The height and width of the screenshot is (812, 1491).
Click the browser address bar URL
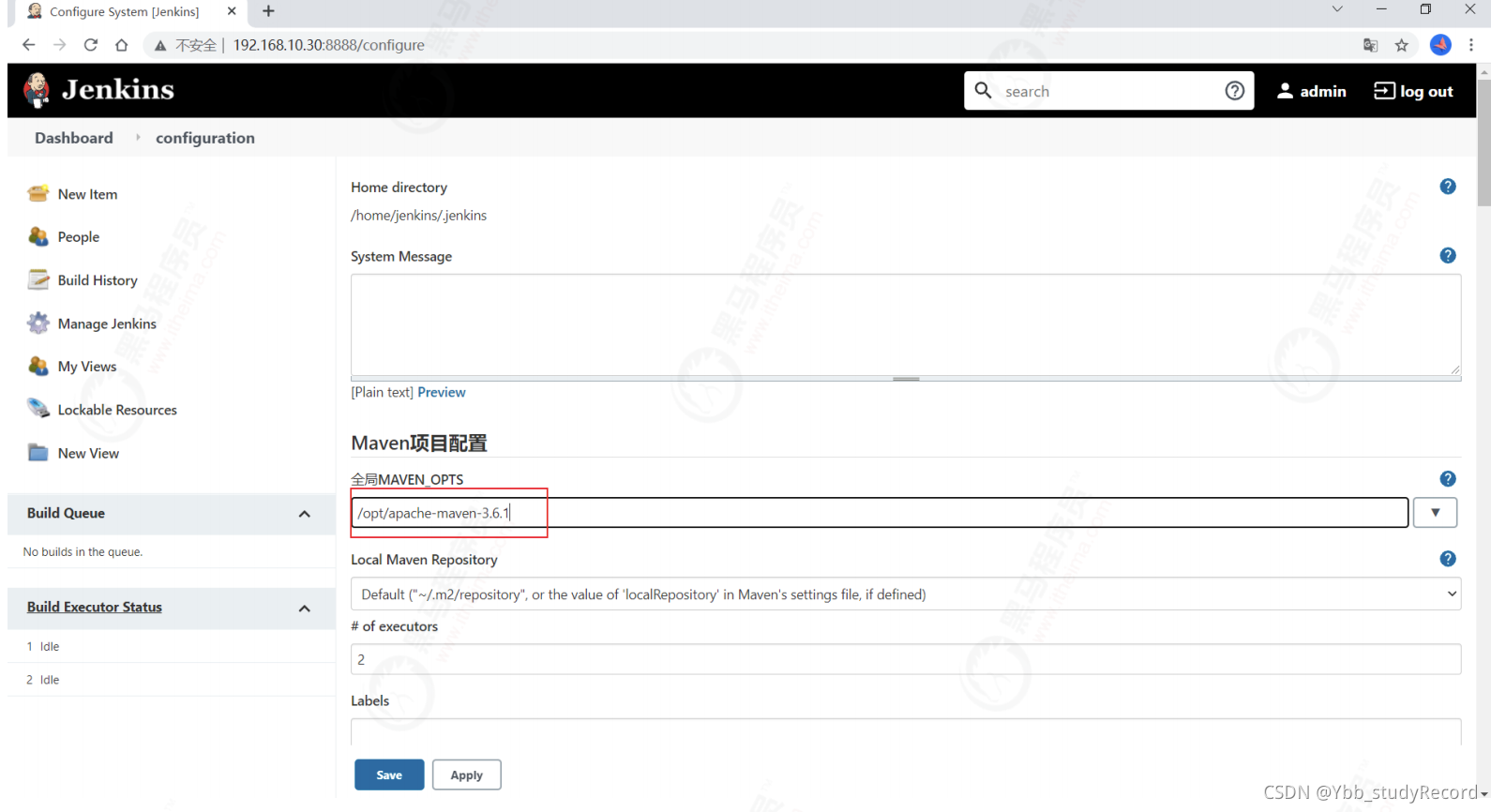pyautogui.click(x=328, y=45)
